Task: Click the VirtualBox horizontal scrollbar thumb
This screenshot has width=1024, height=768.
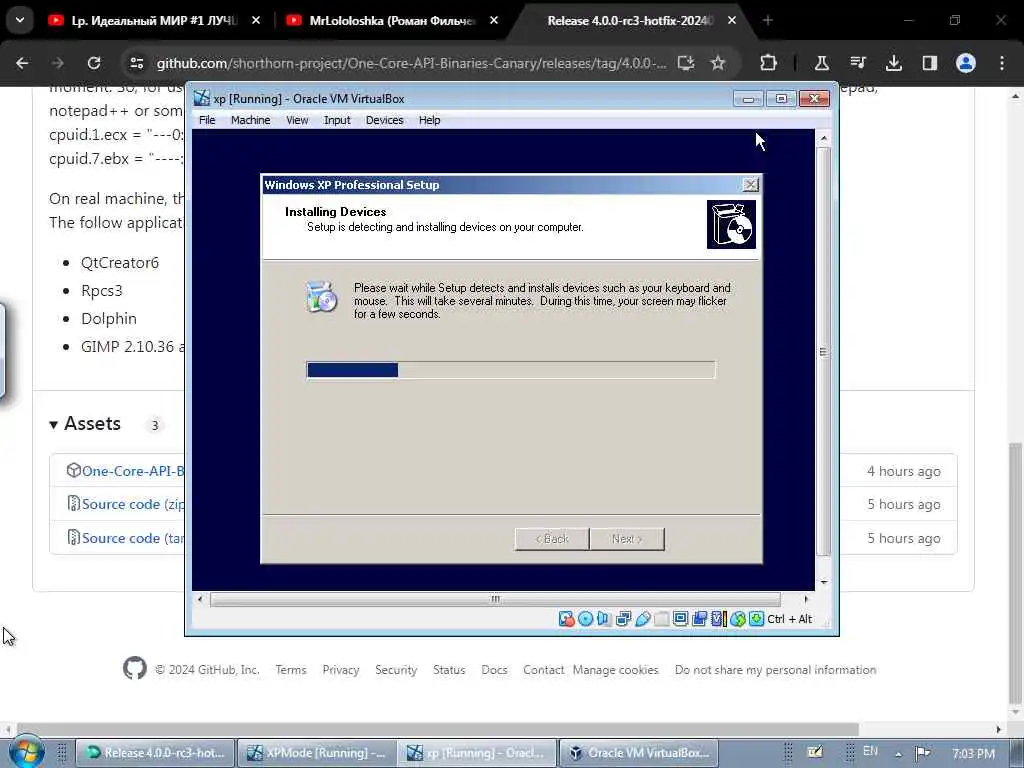Action: 496,599
